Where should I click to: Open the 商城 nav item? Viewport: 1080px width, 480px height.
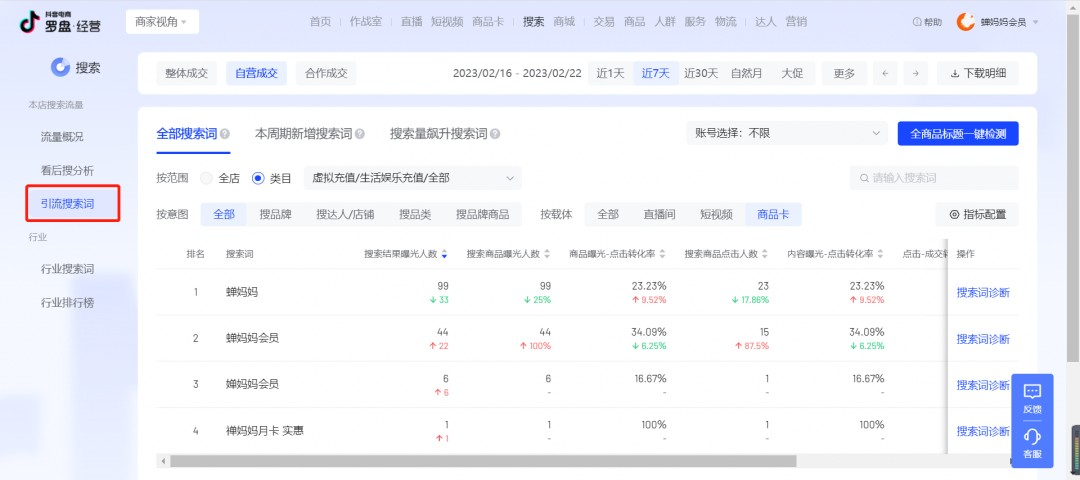pos(563,22)
